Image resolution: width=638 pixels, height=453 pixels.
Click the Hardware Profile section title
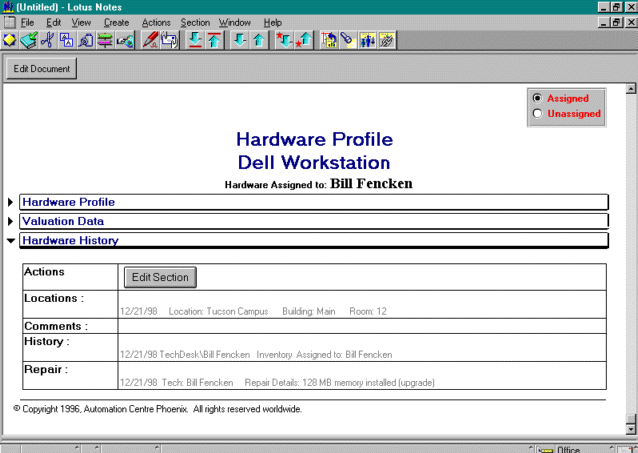tap(68, 202)
